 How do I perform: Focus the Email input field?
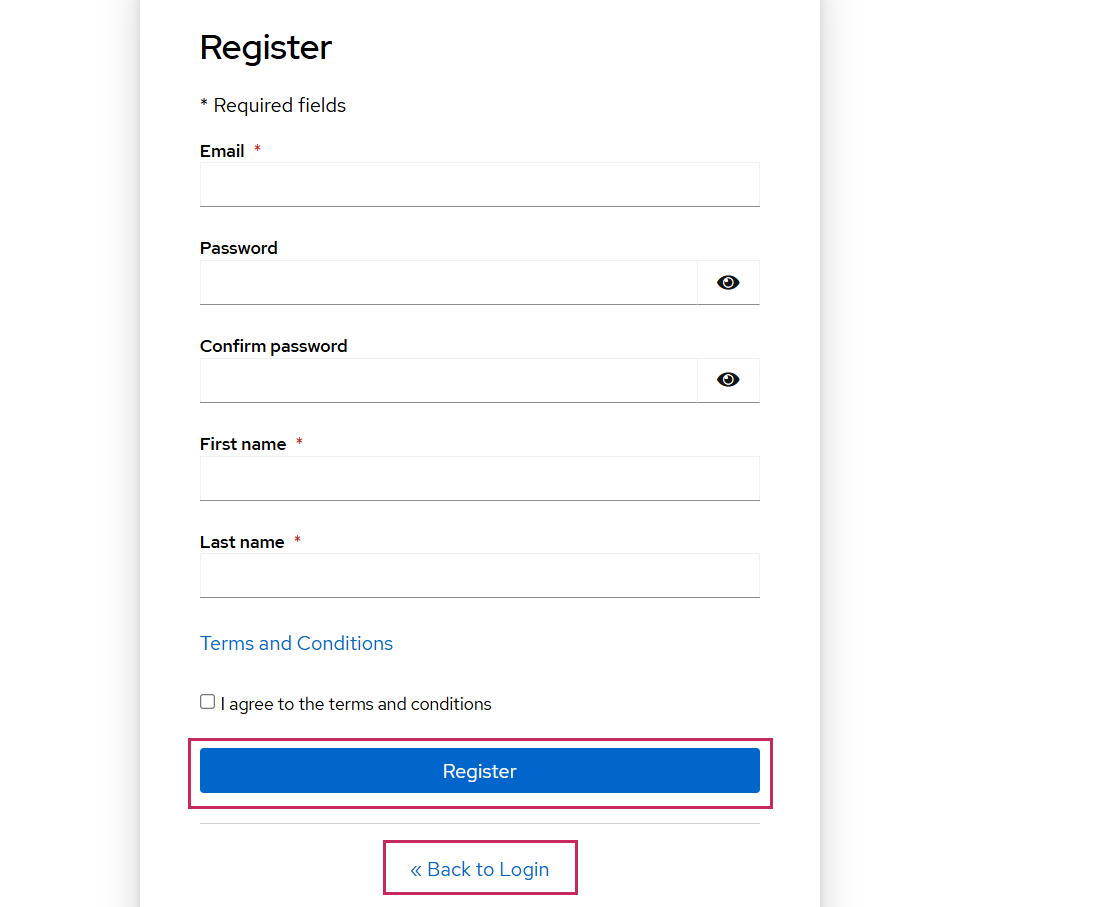479,185
